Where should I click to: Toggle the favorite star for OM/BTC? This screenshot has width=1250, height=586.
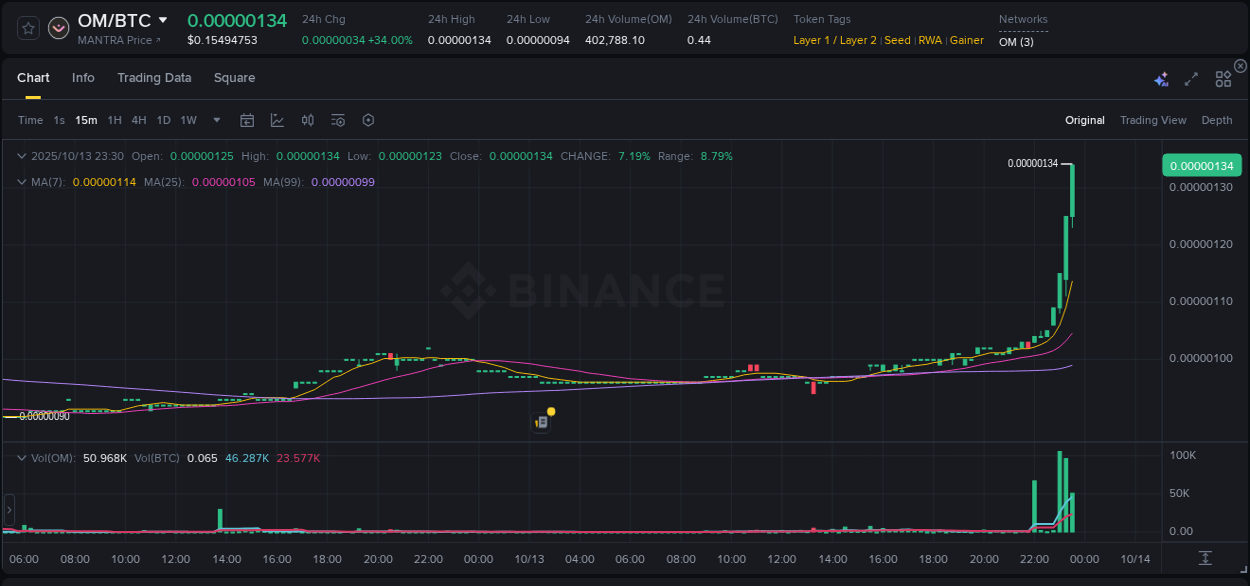pyautogui.click(x=27, y=28)
